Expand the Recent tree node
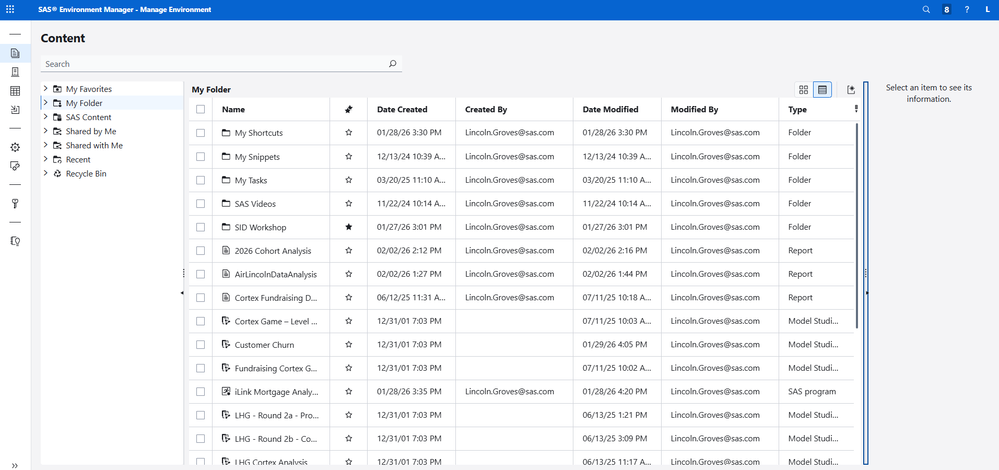 click(x=46, y=159)
